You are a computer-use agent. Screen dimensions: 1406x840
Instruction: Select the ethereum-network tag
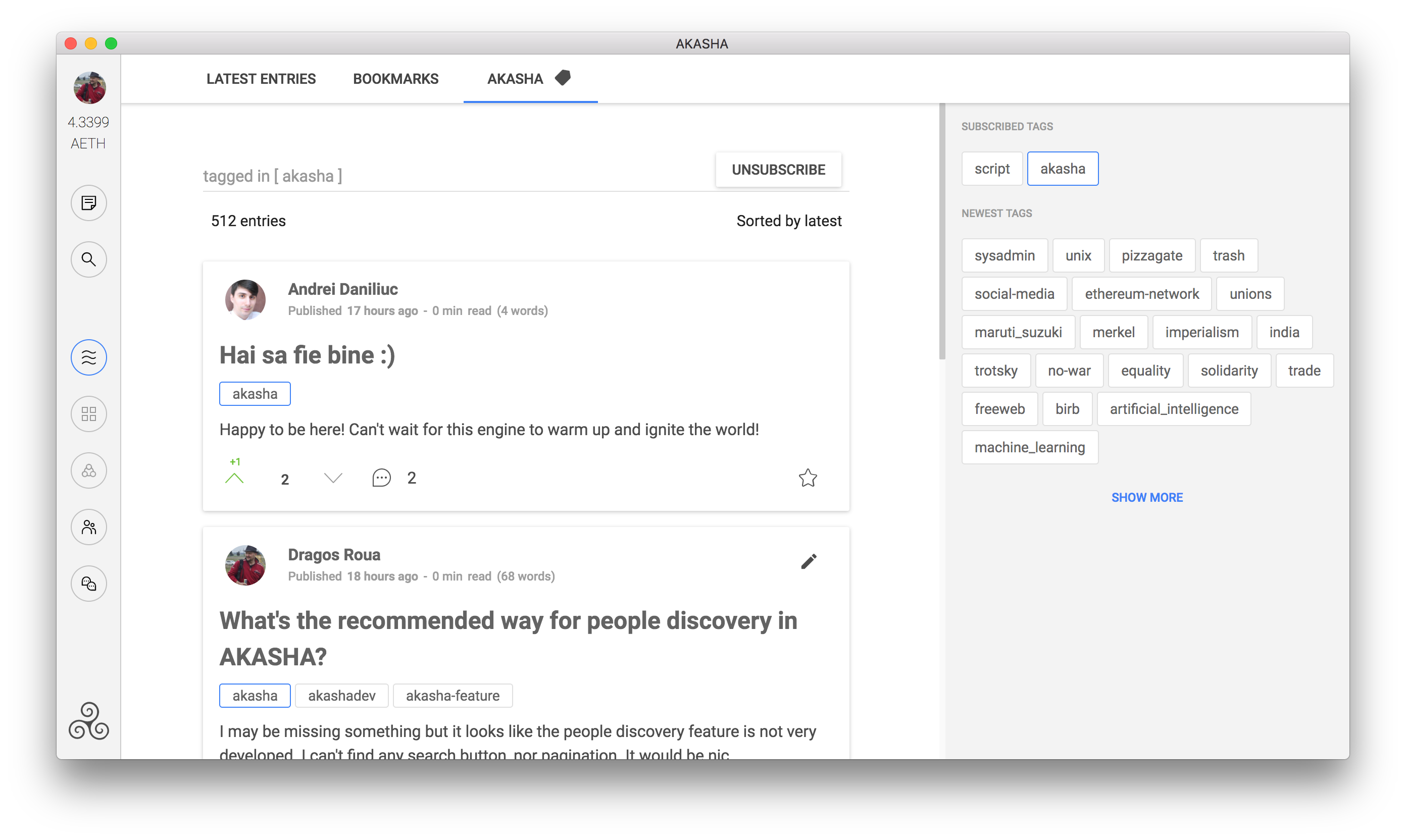point(1141,294)
